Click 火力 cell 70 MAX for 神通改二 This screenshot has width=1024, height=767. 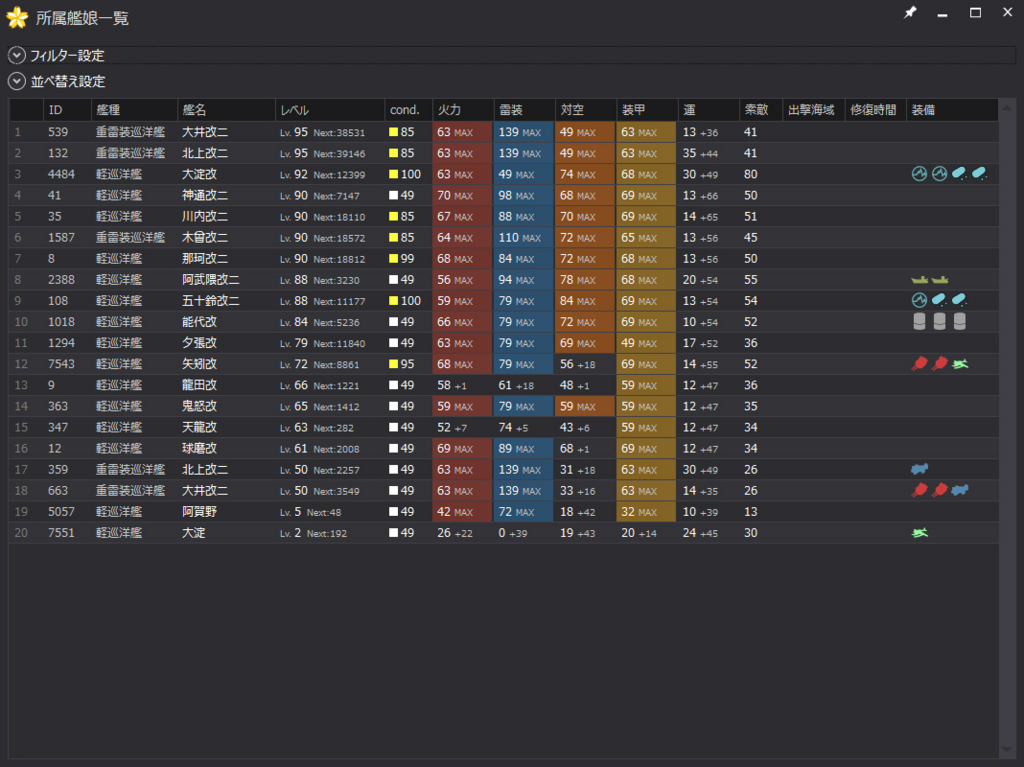[x=462, y=195]
